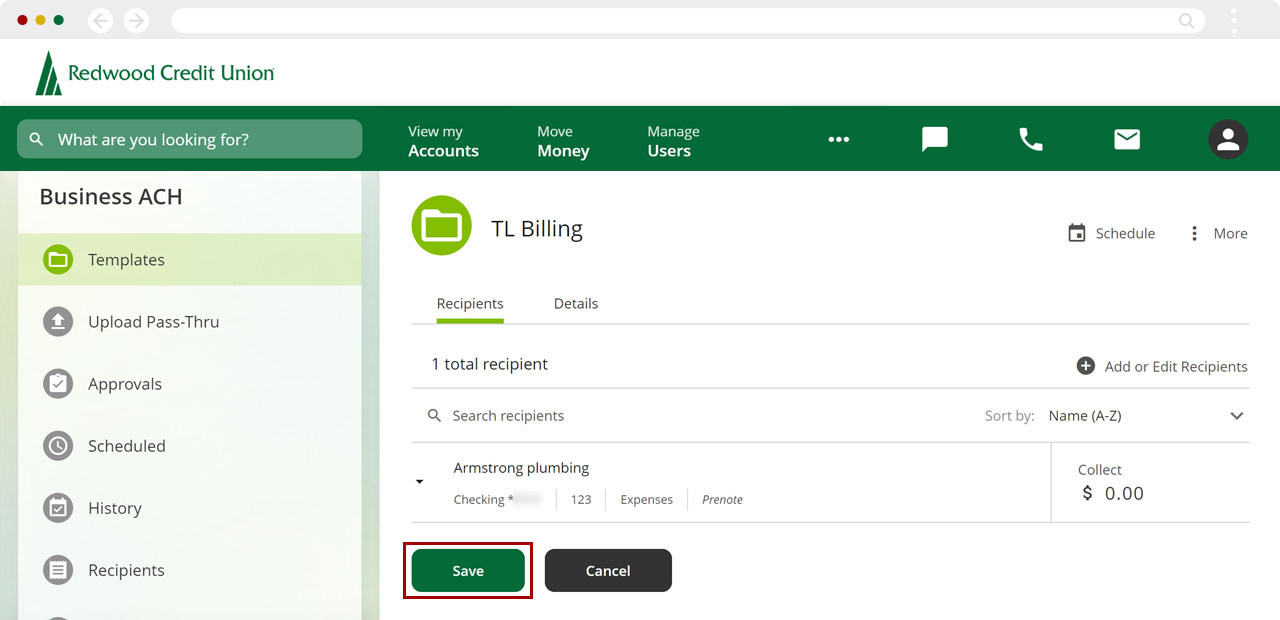Viewport: 1280px width, 620px height.
Task: Switch to the Details tab
Action: click(x=576, y=303)
